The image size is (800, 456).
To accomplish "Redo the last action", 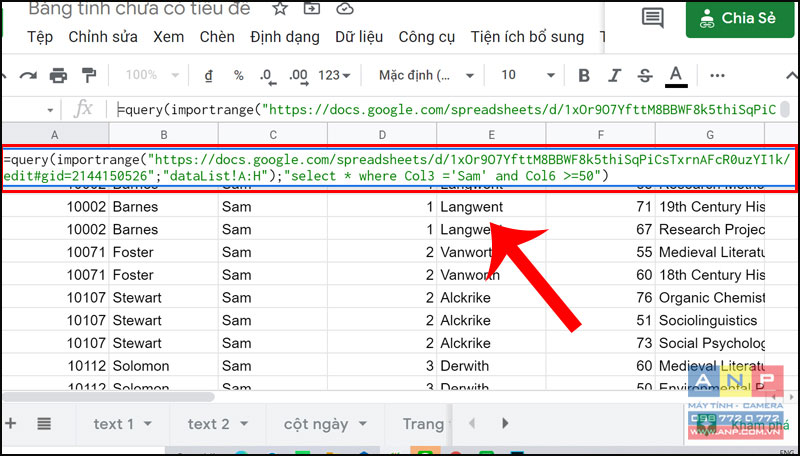I will (x=28, y=75).
